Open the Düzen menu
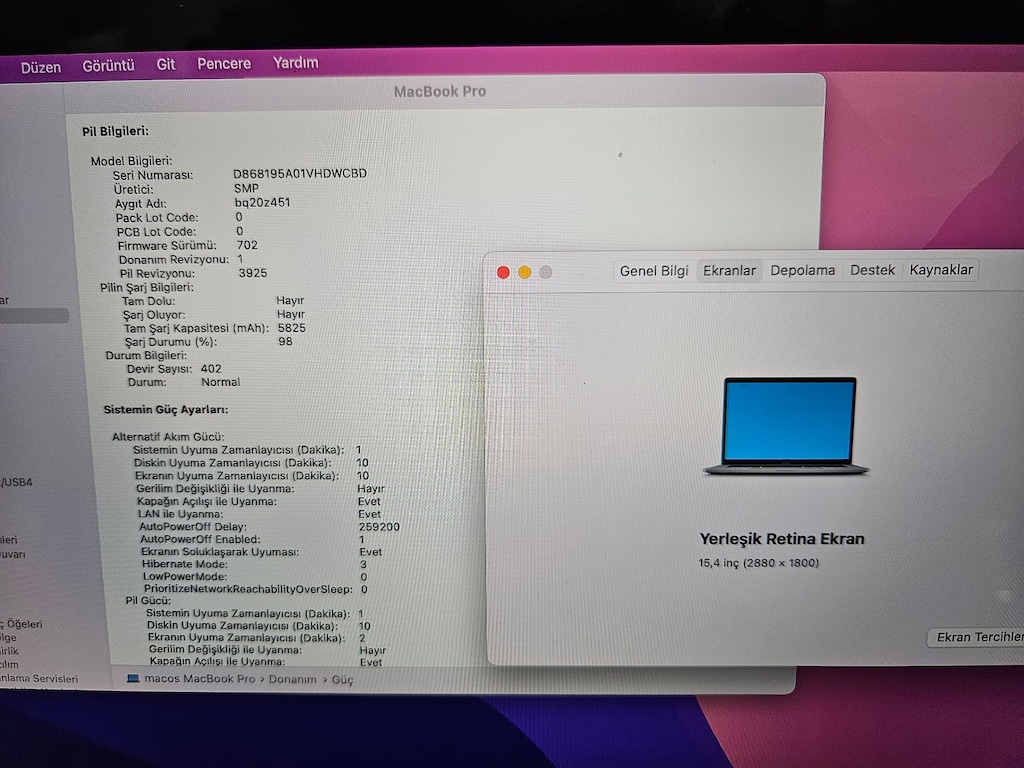The image size is (1024, 768). (x=40, y=67)
